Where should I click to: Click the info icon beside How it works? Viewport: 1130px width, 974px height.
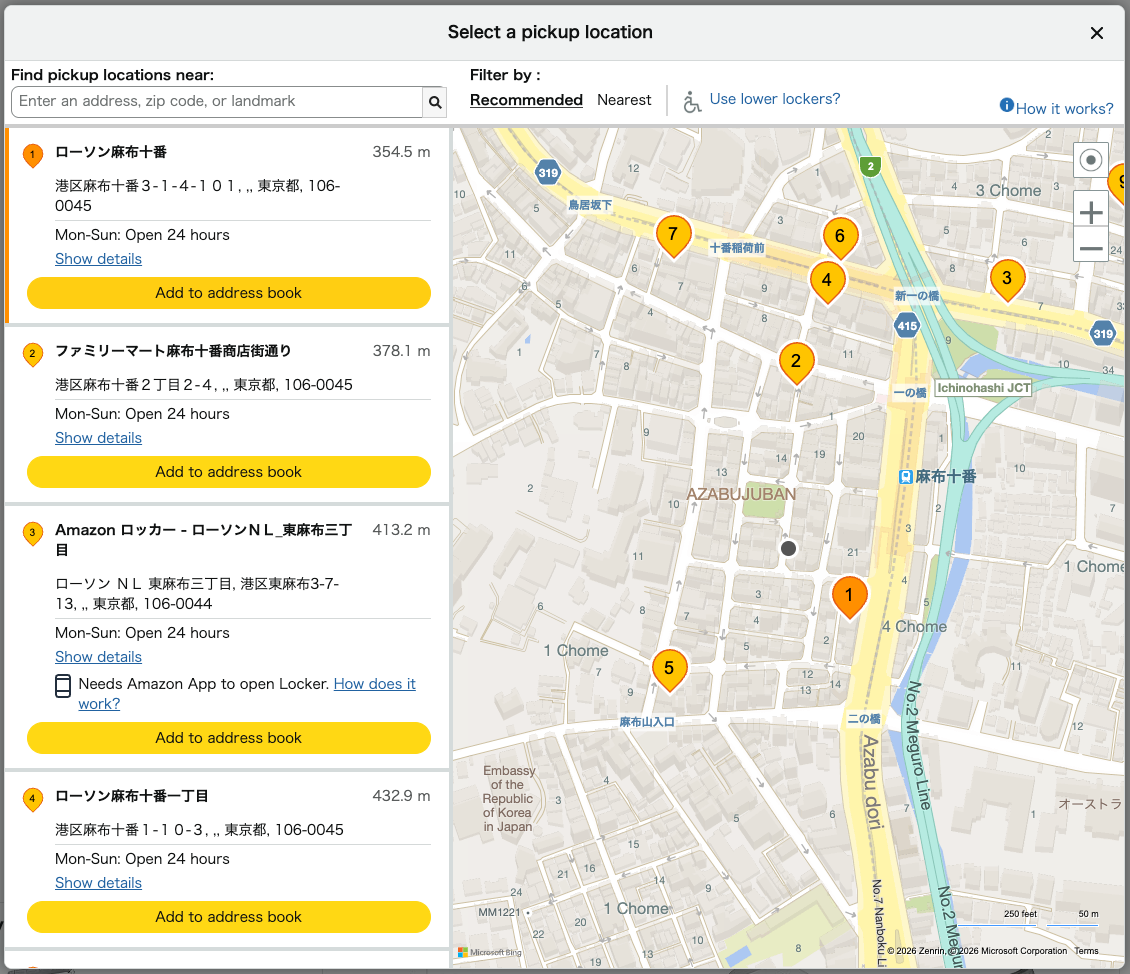click(1005, 106)
